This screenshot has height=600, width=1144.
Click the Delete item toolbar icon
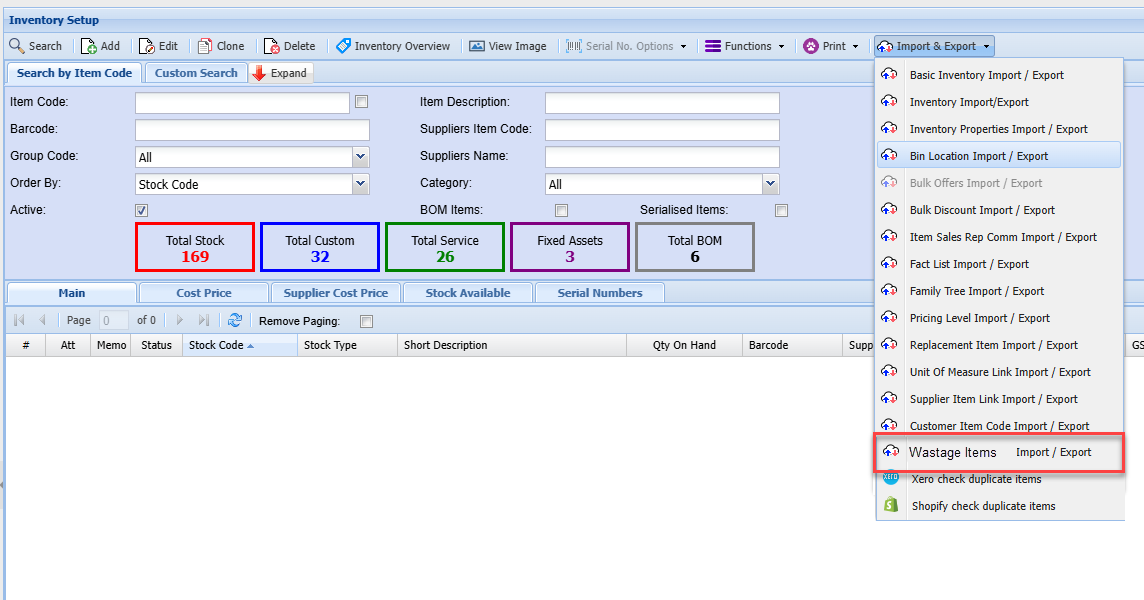tap(272, 46)
